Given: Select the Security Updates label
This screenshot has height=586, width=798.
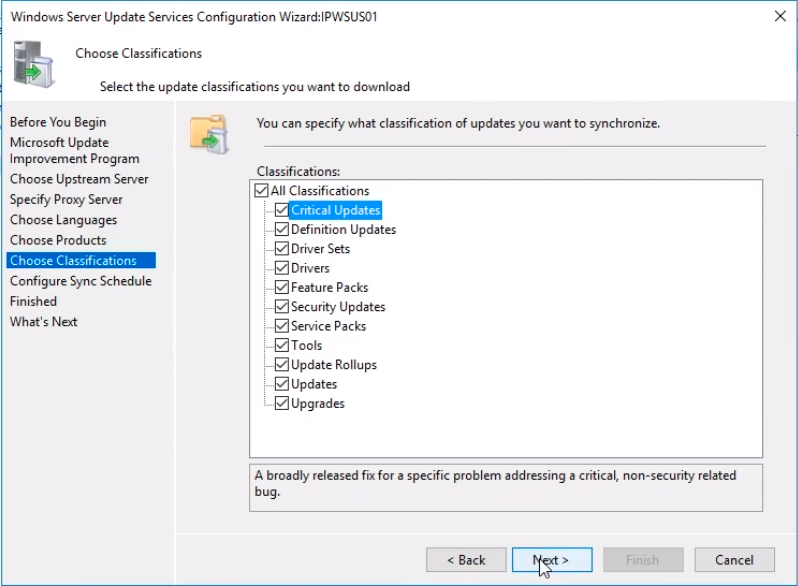Looking at the screenshot, I should point(338,307).
